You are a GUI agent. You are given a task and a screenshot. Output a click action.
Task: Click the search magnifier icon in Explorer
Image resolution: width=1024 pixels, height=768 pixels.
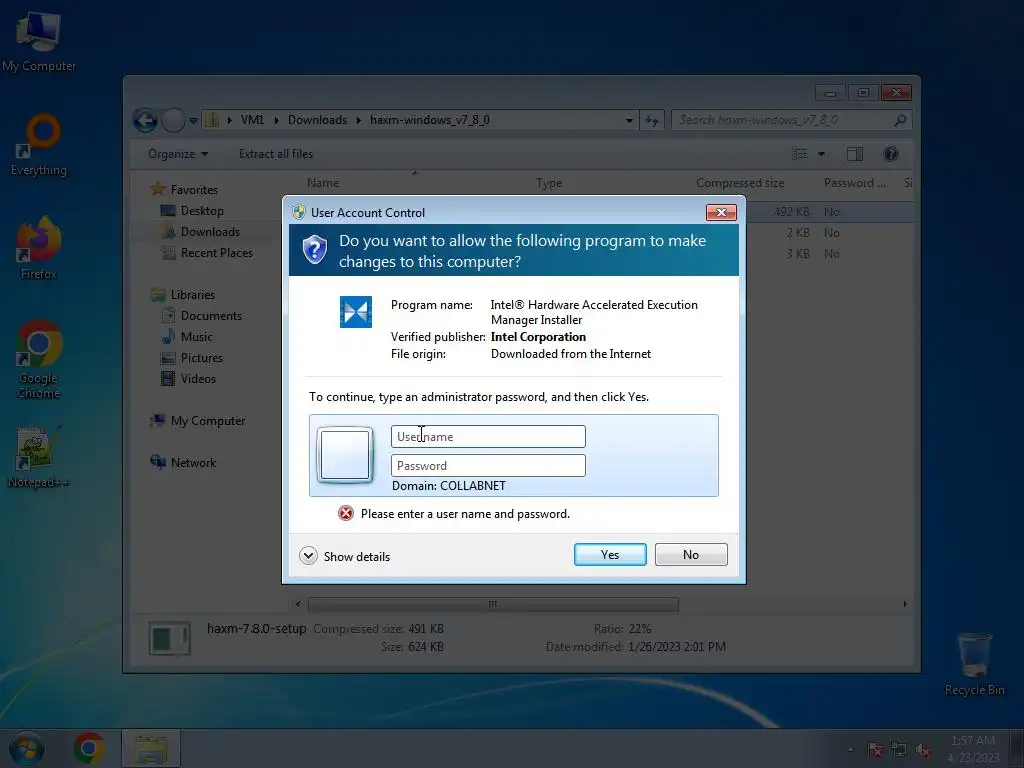coord(900,120)
